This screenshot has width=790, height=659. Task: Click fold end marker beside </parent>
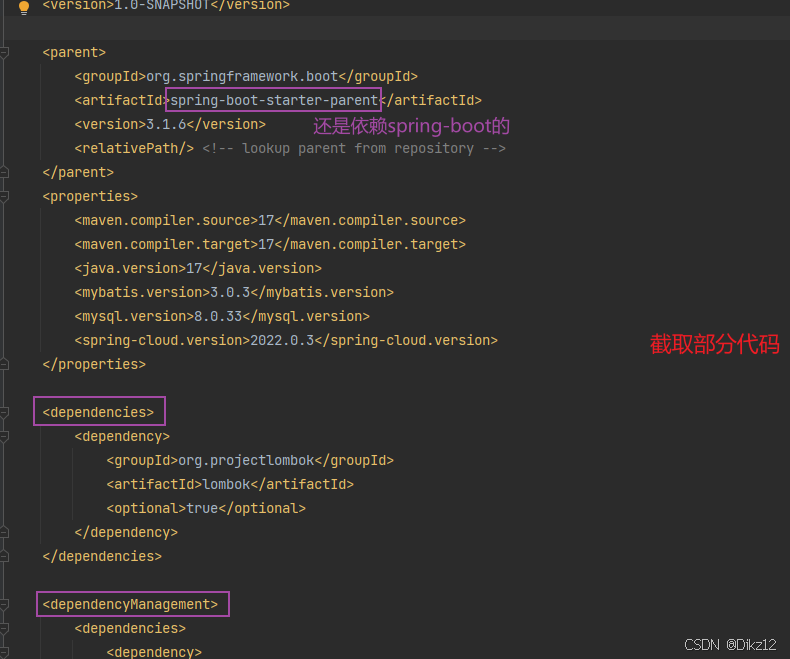pyautogui.click(x=5, y=172)
